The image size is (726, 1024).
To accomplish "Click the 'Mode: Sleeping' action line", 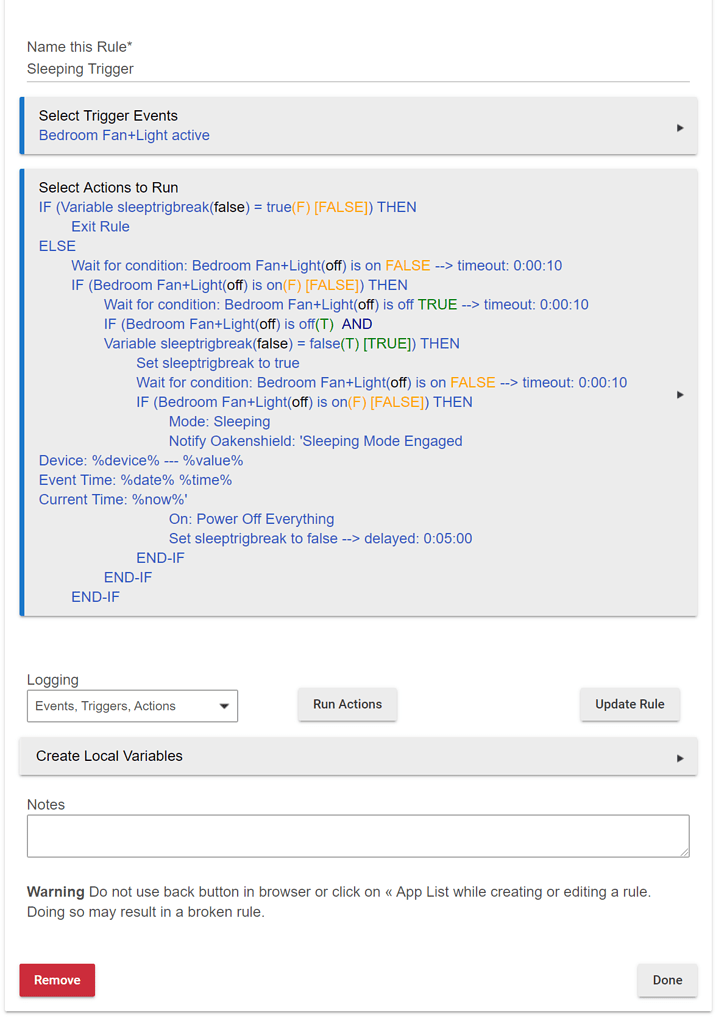I will [x=219, y=422].
